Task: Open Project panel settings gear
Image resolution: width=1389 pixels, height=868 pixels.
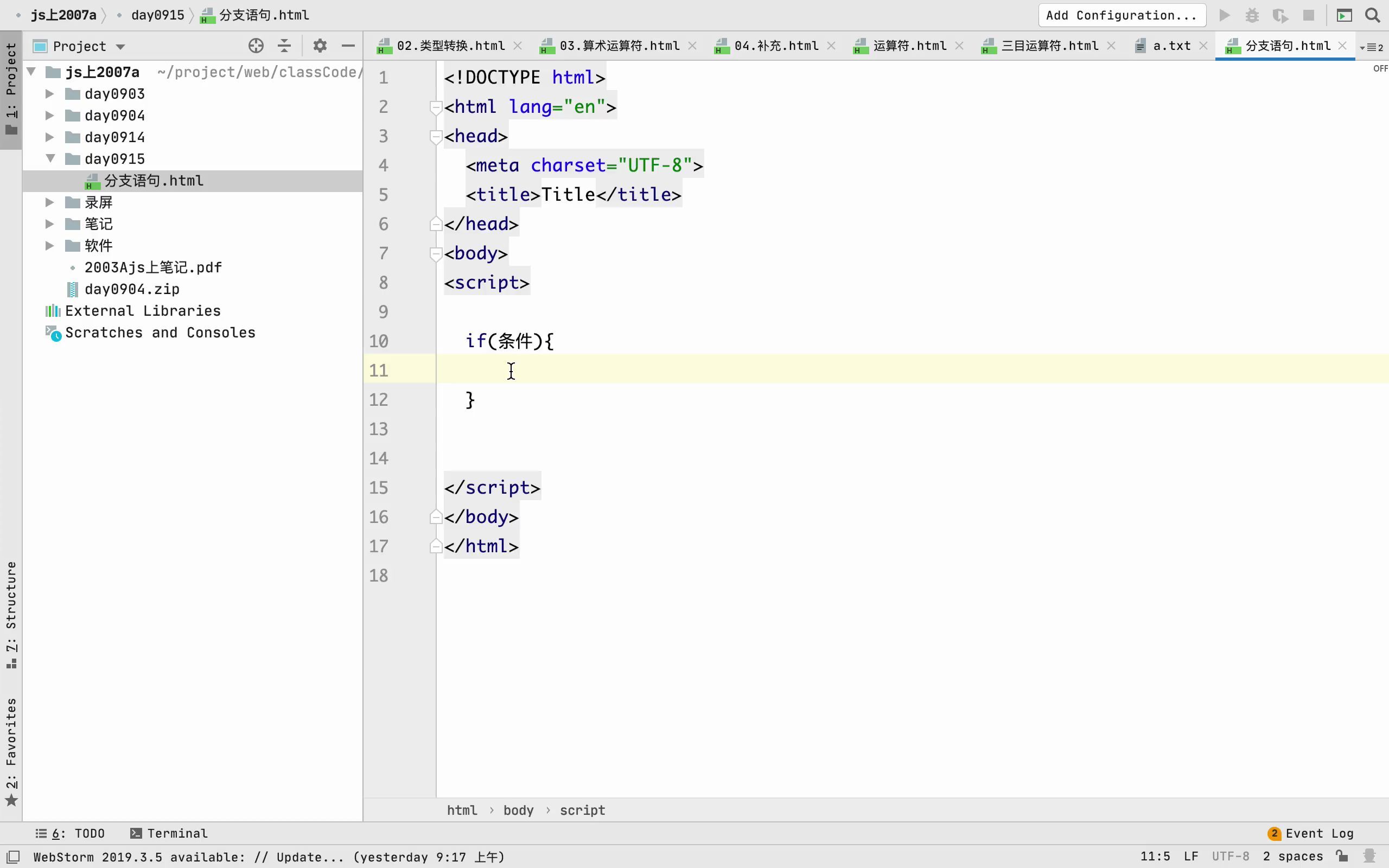Action: [320, 46]
